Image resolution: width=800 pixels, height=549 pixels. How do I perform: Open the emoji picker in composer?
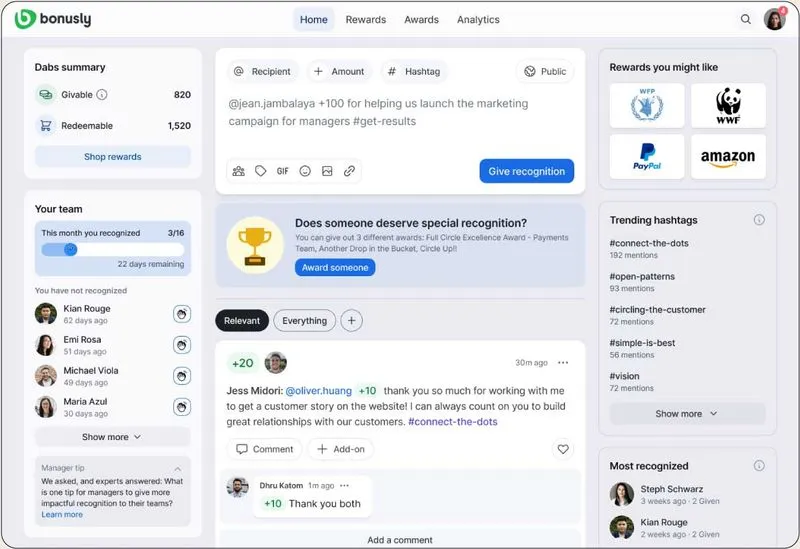[x=305, y=171]
